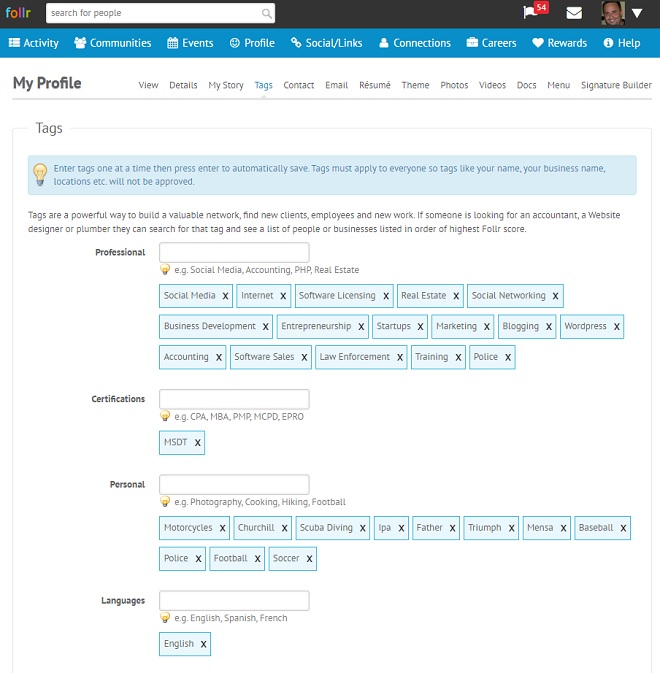Open the Connections menu

415,43
